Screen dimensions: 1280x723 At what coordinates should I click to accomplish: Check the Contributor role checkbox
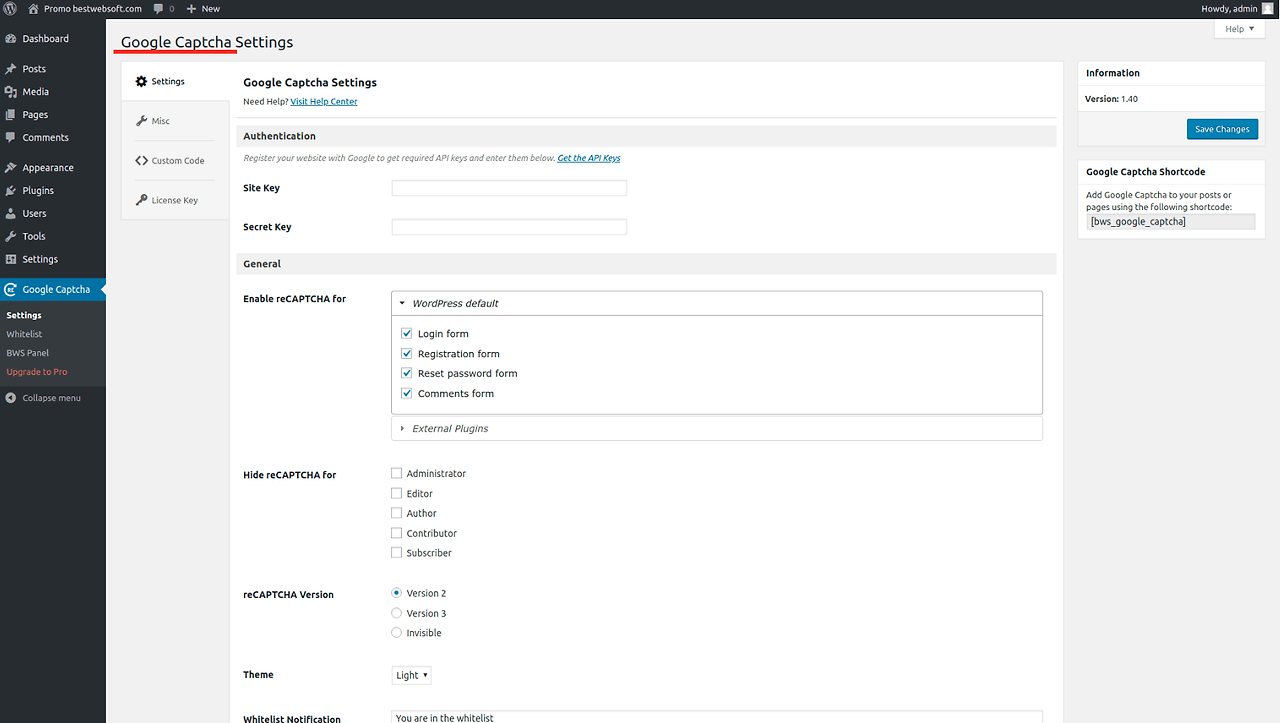coord(397,534)
